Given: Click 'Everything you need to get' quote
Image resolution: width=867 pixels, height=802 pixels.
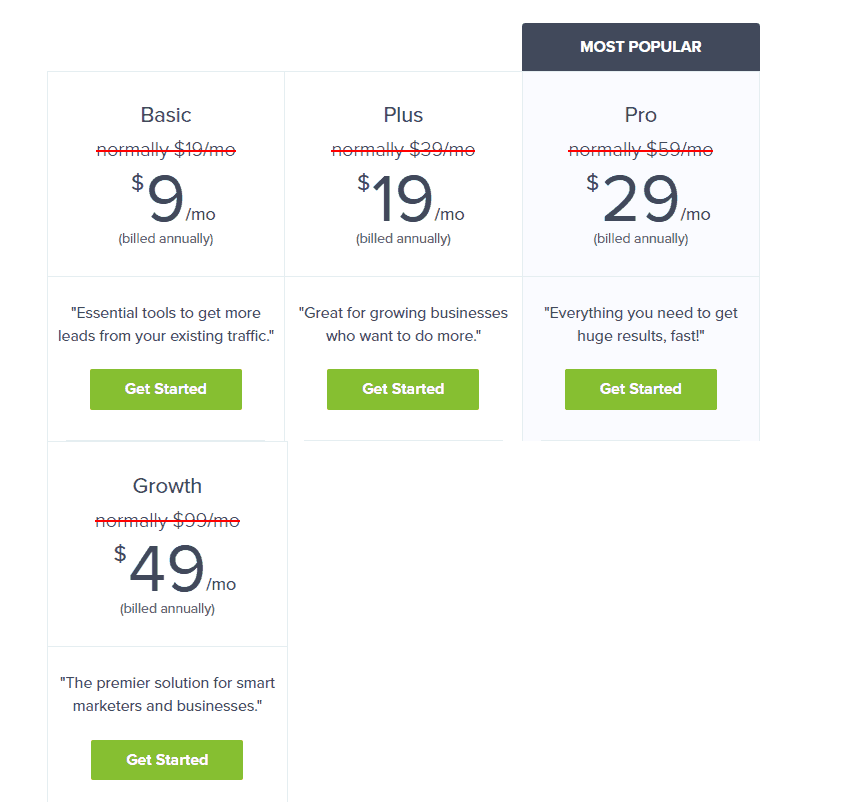Looking at the screenshot, I should (641, 325).
